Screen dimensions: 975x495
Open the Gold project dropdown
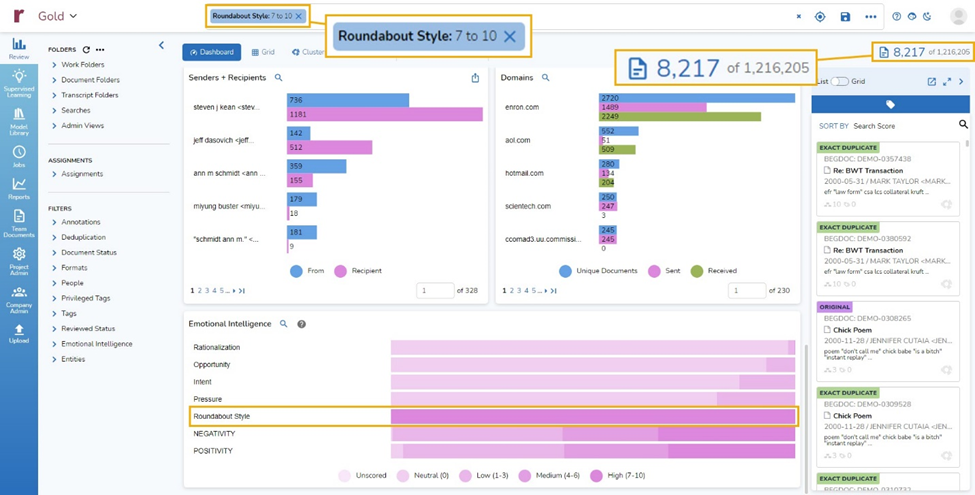pos(57,16)
